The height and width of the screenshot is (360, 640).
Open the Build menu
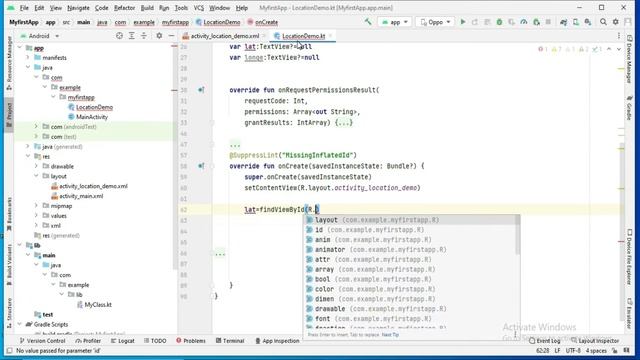(147, 8)
